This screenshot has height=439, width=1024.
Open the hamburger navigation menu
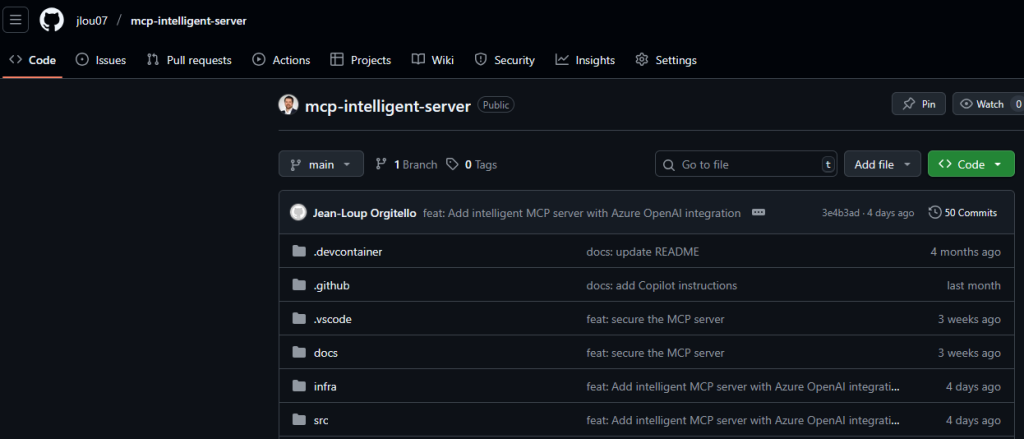click(x=16, y=20)
